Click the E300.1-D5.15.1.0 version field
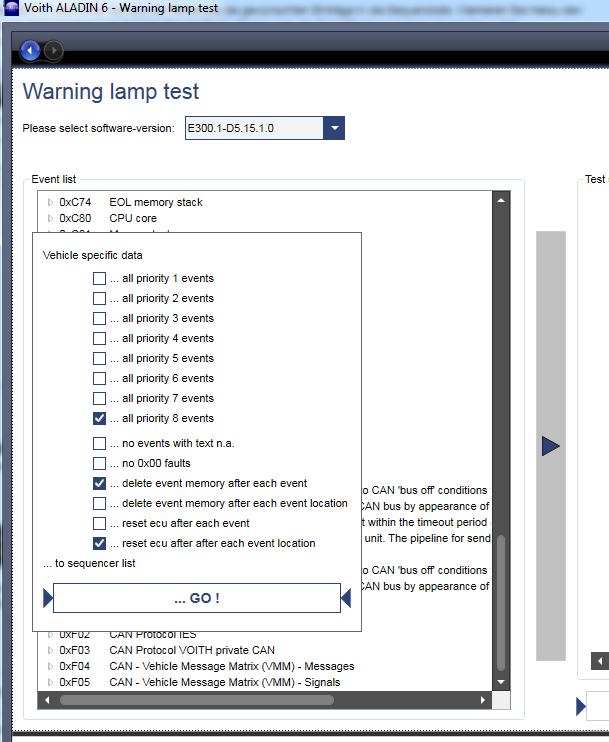 point(254,128)
